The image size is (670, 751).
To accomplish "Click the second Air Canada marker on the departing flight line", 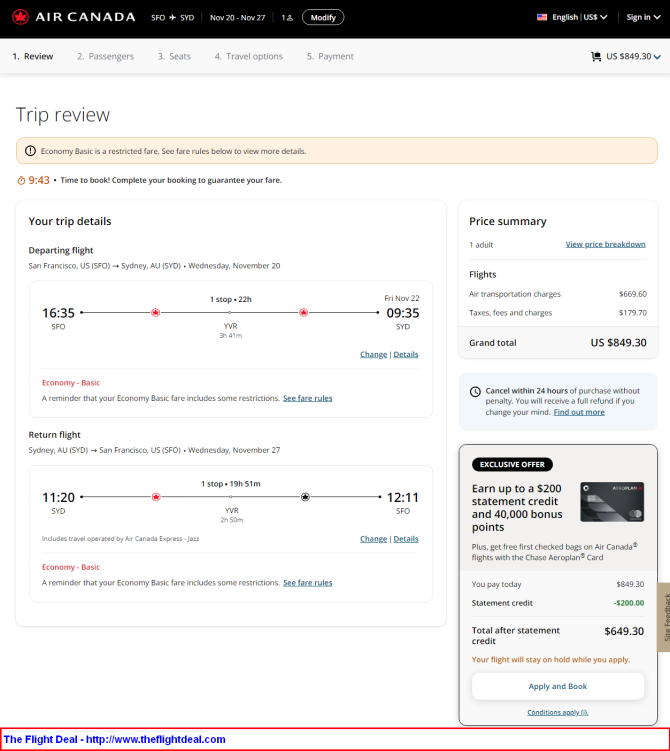I will (304, 313).
